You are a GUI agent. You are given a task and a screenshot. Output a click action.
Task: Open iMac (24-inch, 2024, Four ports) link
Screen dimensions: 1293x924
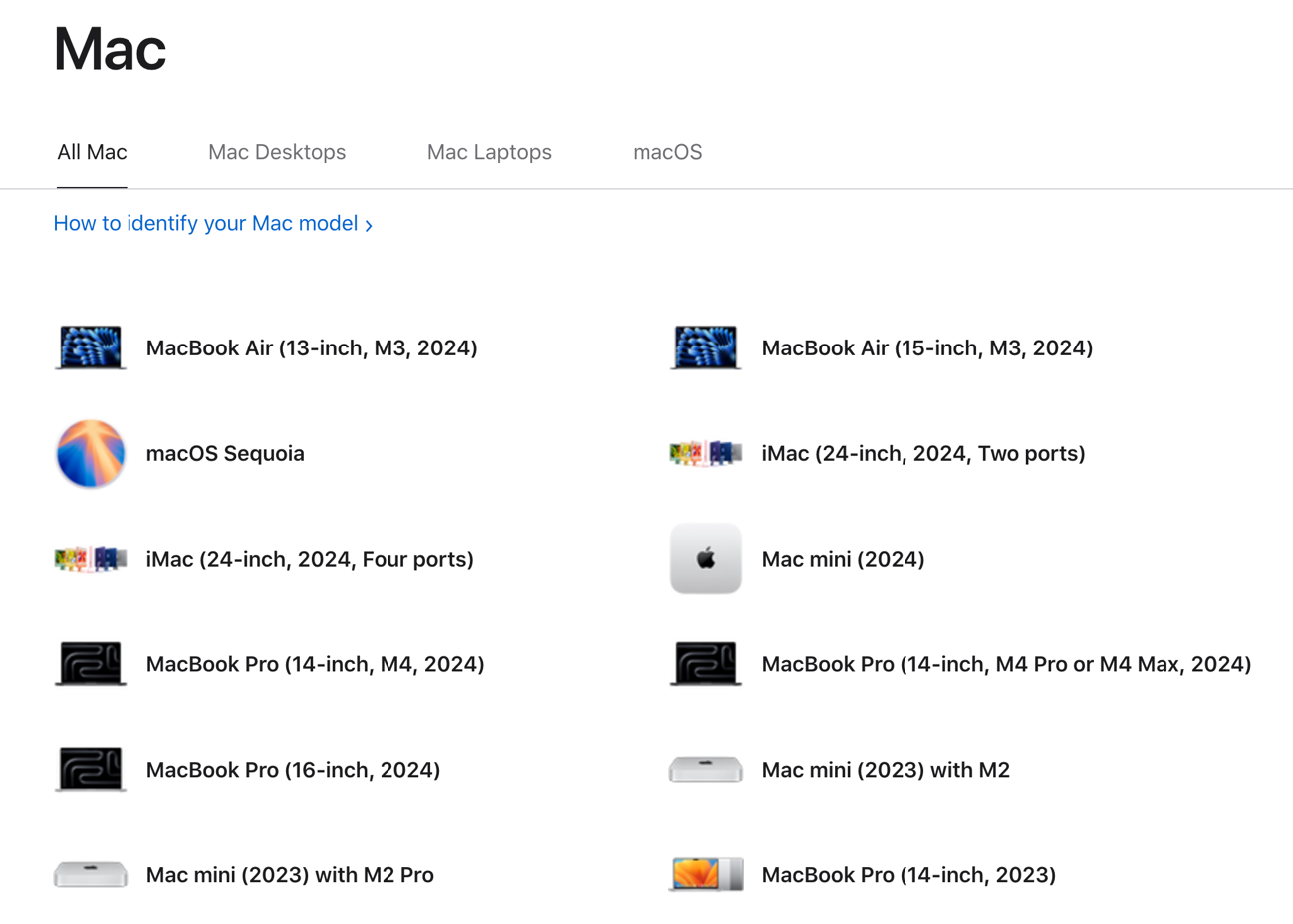tap(310, 559)
